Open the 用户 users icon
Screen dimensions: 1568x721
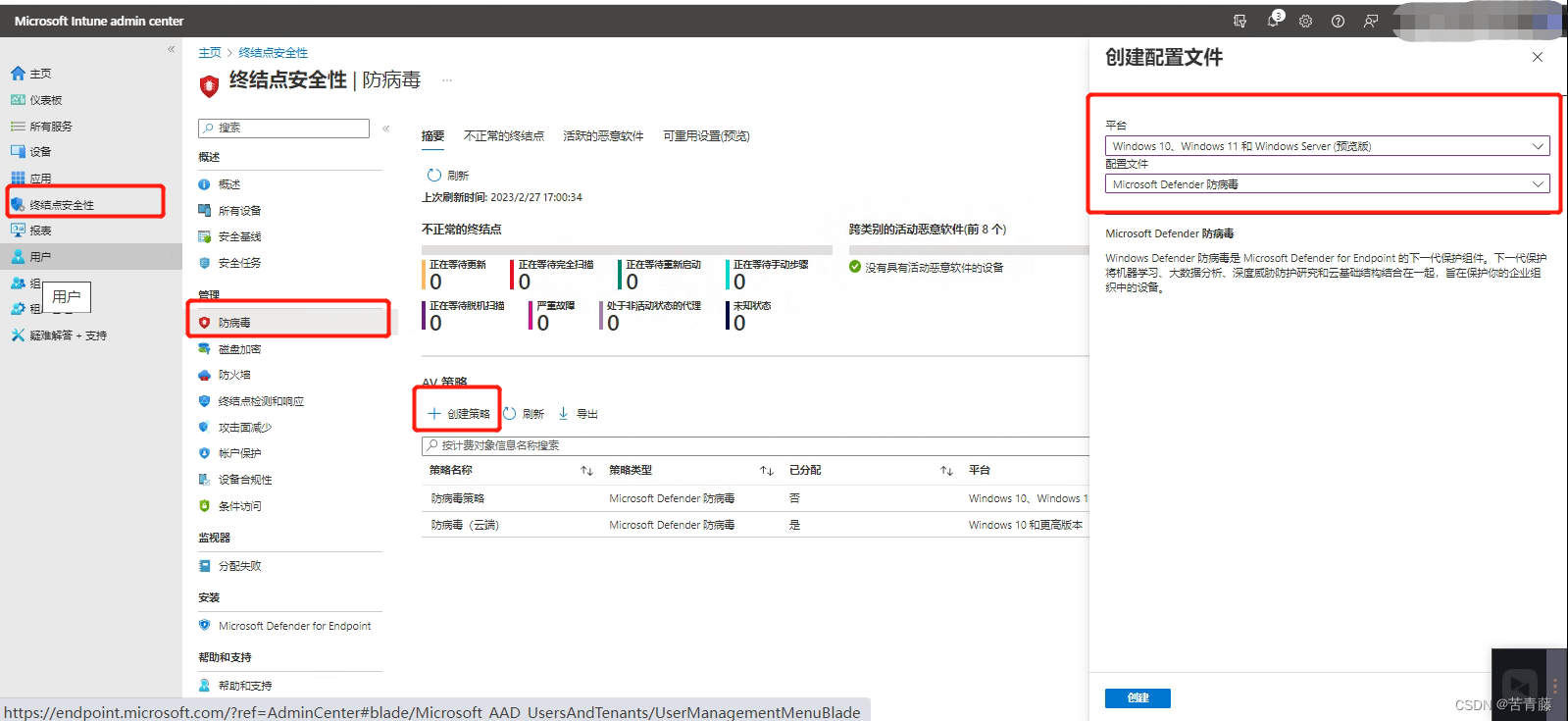coord(18,257)
